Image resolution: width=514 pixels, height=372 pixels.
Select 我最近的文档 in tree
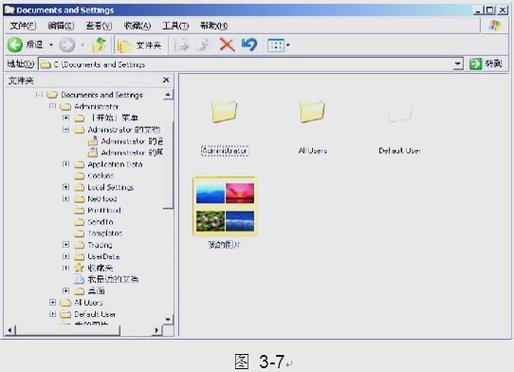tap(113, 279)
